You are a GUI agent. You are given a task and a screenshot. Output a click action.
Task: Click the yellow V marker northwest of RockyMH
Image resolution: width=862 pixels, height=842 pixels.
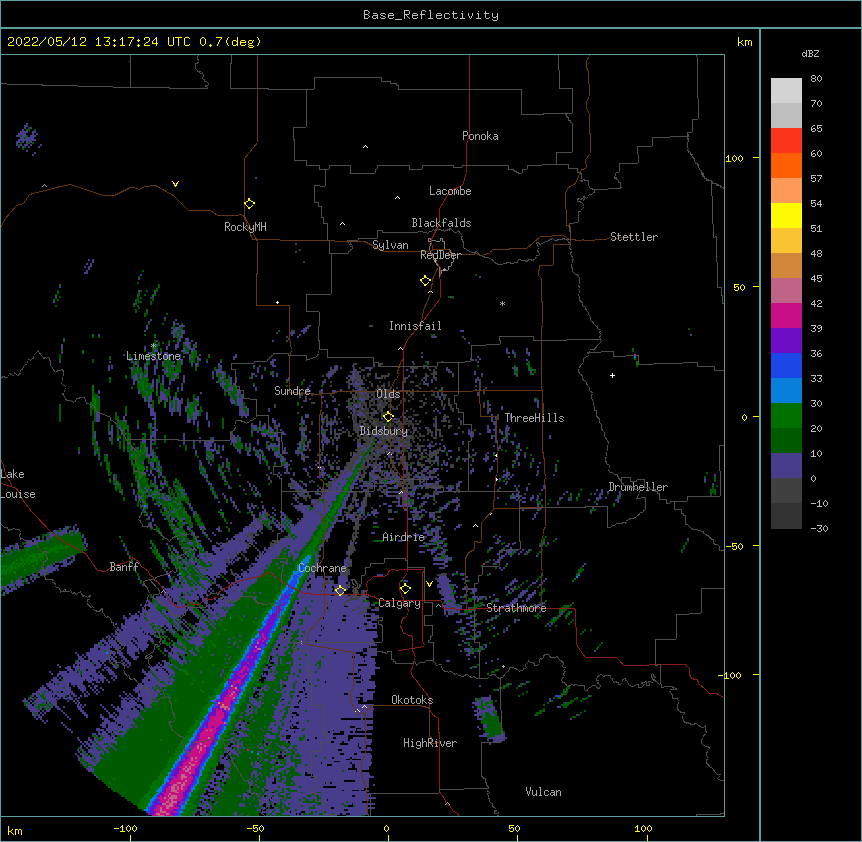(175, 184)
